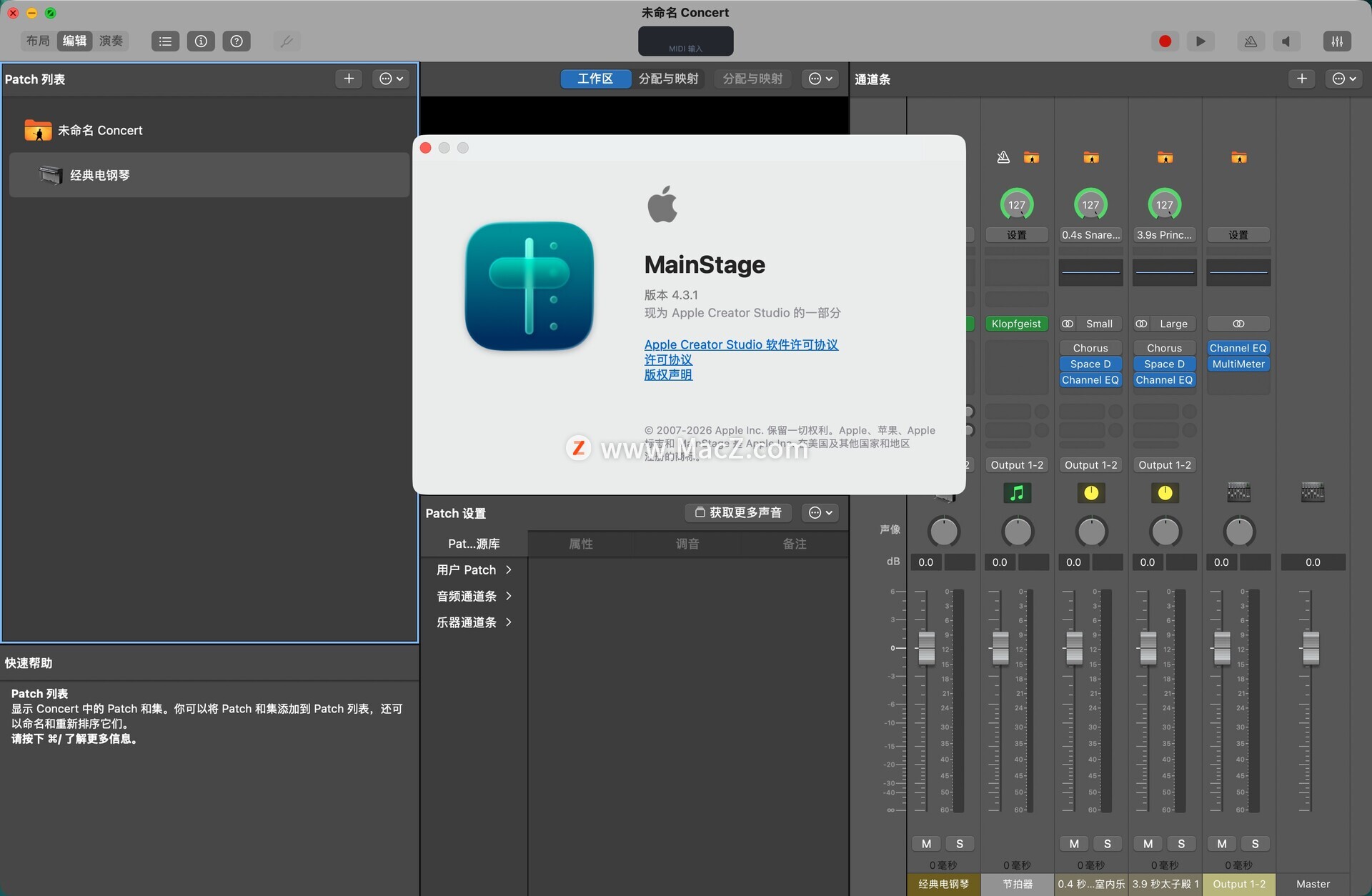Click the metronome icon atop the 节拍器 strip
Image resolution: width=1372 pixels, height=896 pixels.
(1003, 157)
